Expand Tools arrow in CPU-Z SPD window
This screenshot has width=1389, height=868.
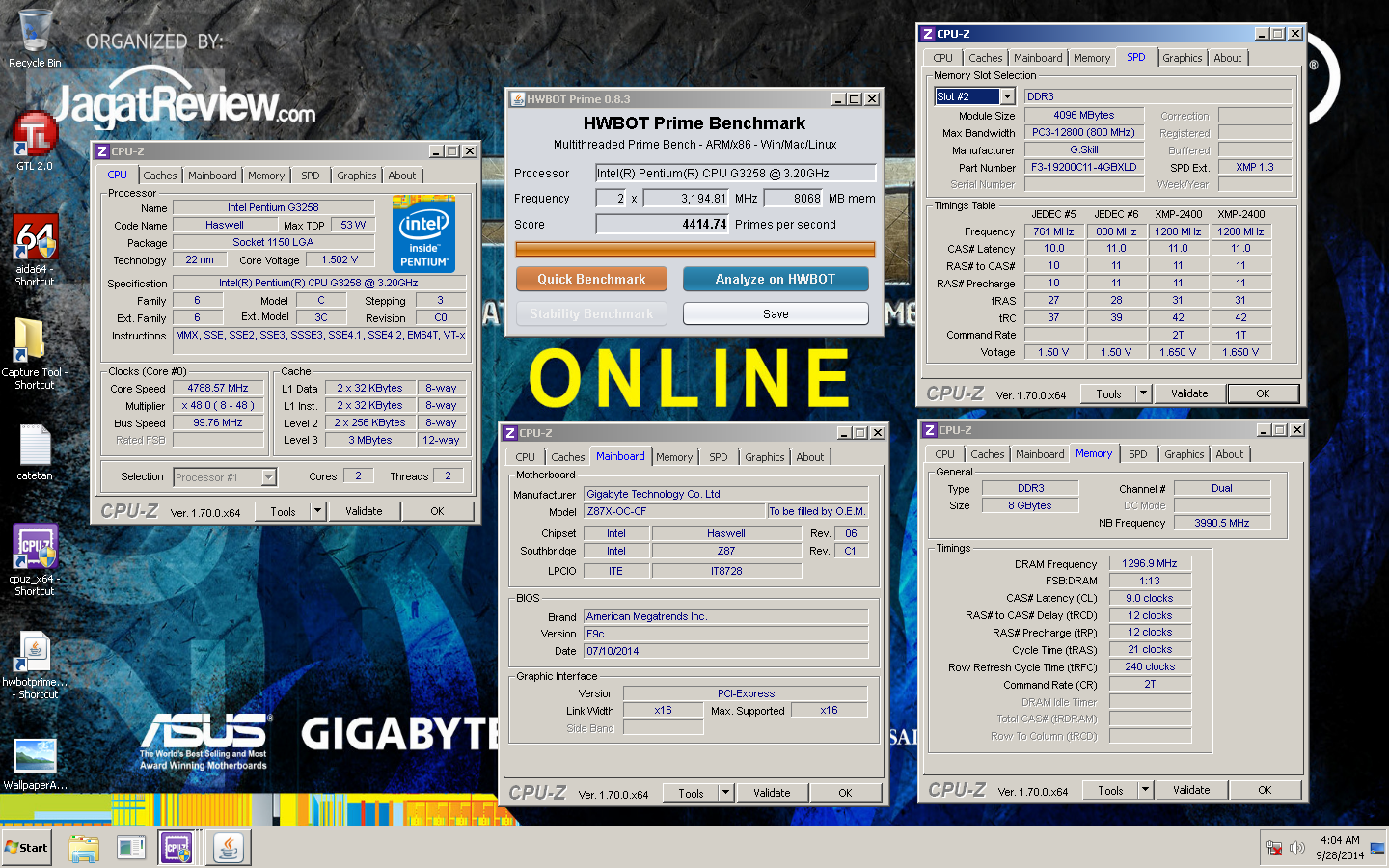(1143, 393)
